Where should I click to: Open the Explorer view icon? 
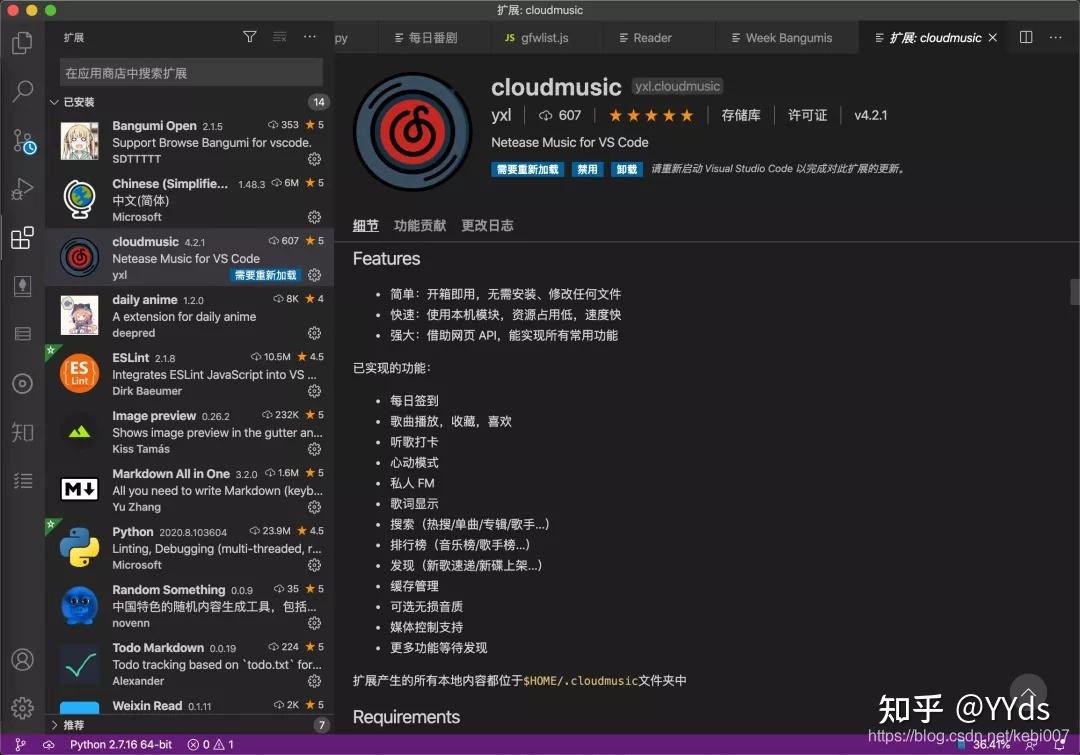[x=23, y=43]
